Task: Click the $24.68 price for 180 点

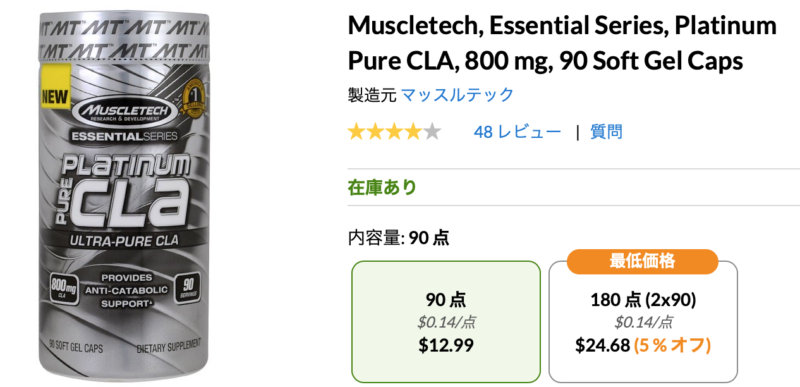Action: [x=603, y=345]
